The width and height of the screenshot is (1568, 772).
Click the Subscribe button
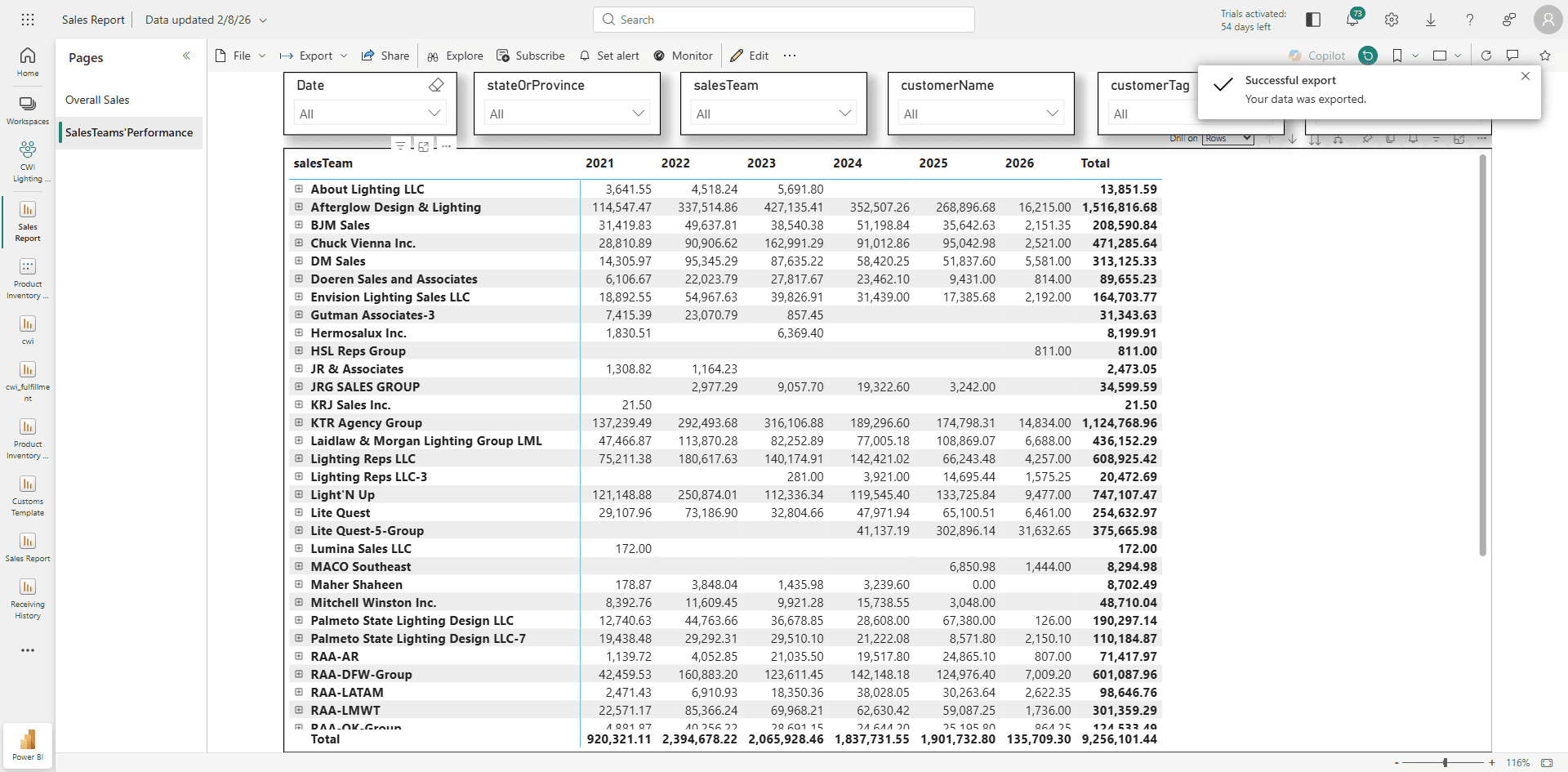tap(531, 56)
